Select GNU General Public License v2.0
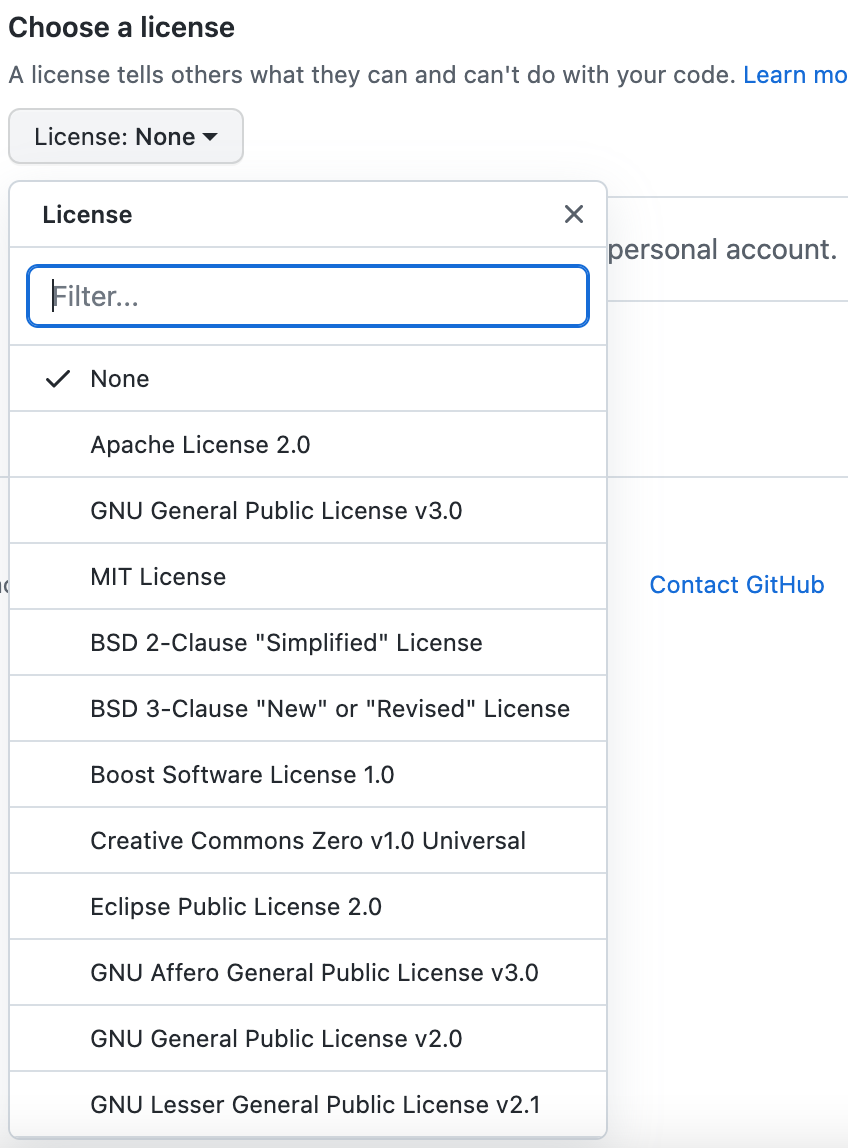 click(x=276, y=1039)
